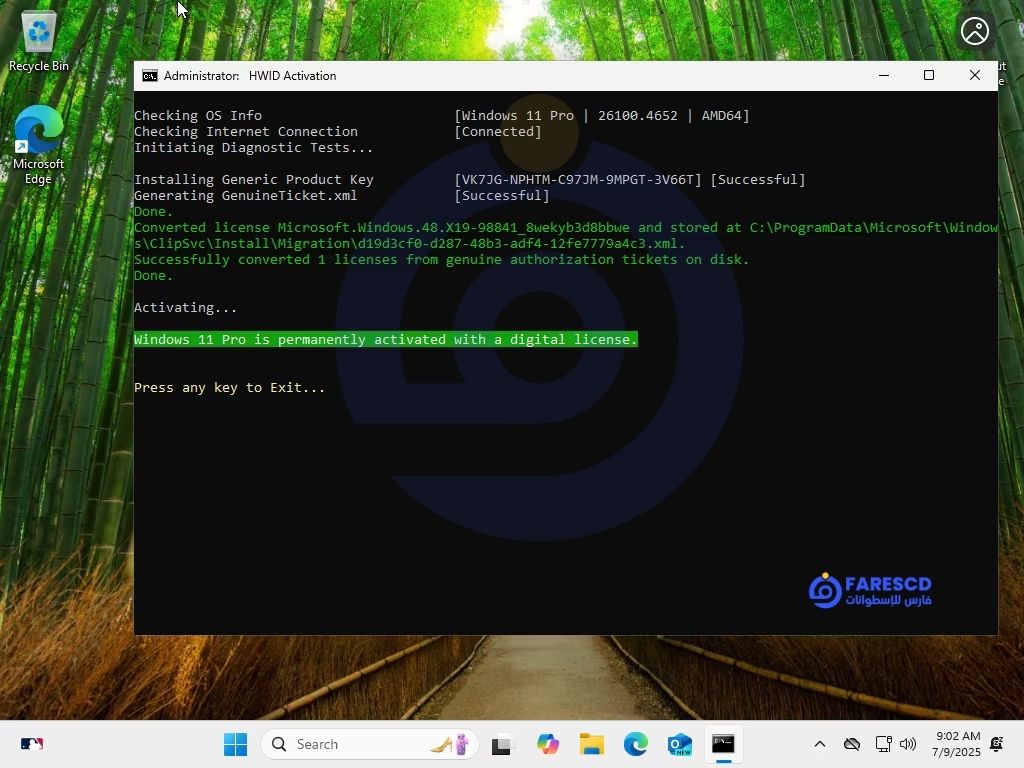Click the 'Checking OS Info' line
The width and height of the screenshot is (1024, 768).
coord(198,116)
